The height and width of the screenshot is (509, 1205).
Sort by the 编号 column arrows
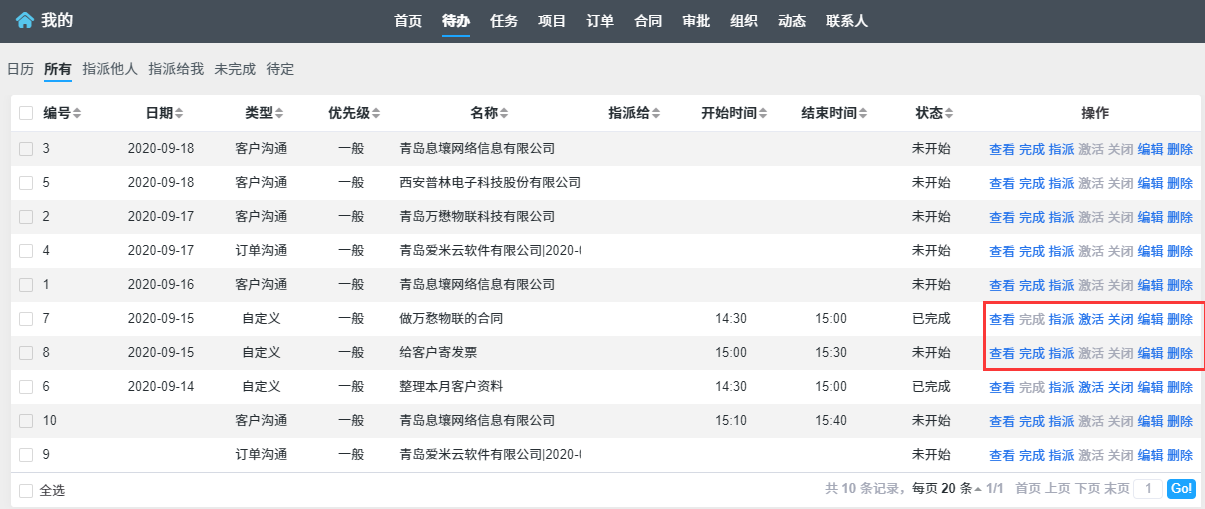77,114
